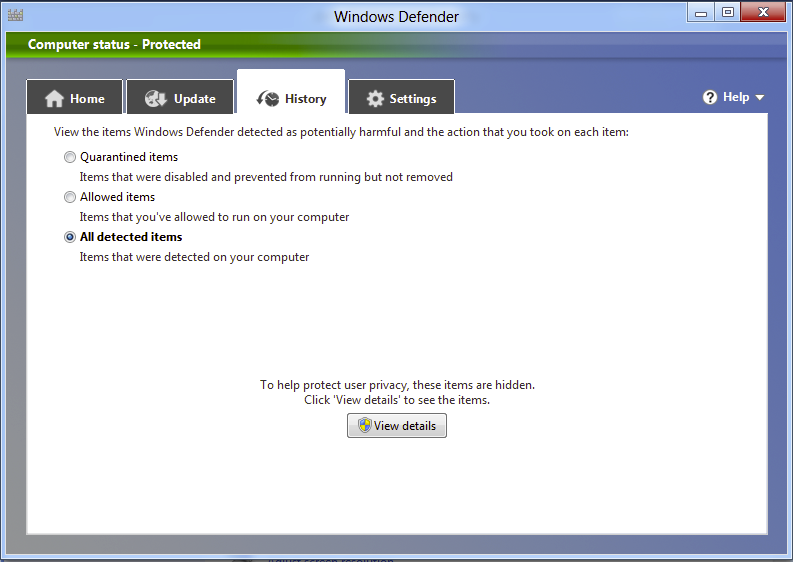Image resolution: width=793 pixels, height=562 pixels.
Task: Open the Home tab
Action: coord(75,97)
